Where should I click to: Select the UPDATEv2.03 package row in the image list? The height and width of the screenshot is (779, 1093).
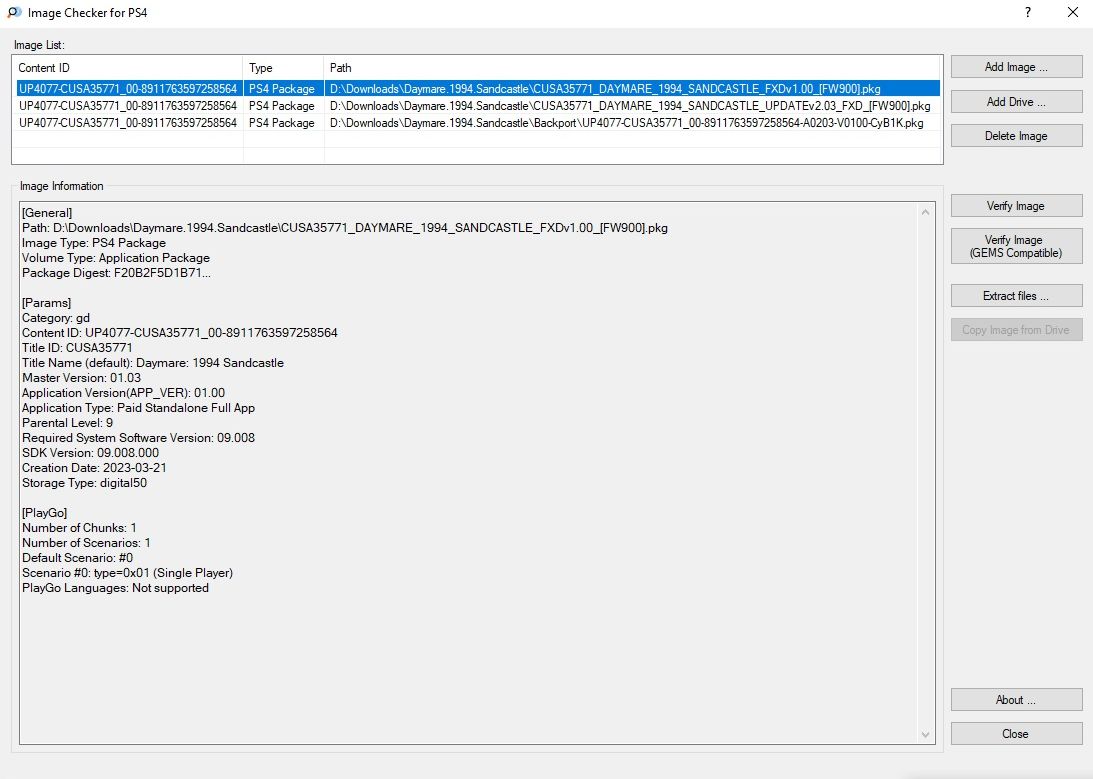click(x=477, y=106)
